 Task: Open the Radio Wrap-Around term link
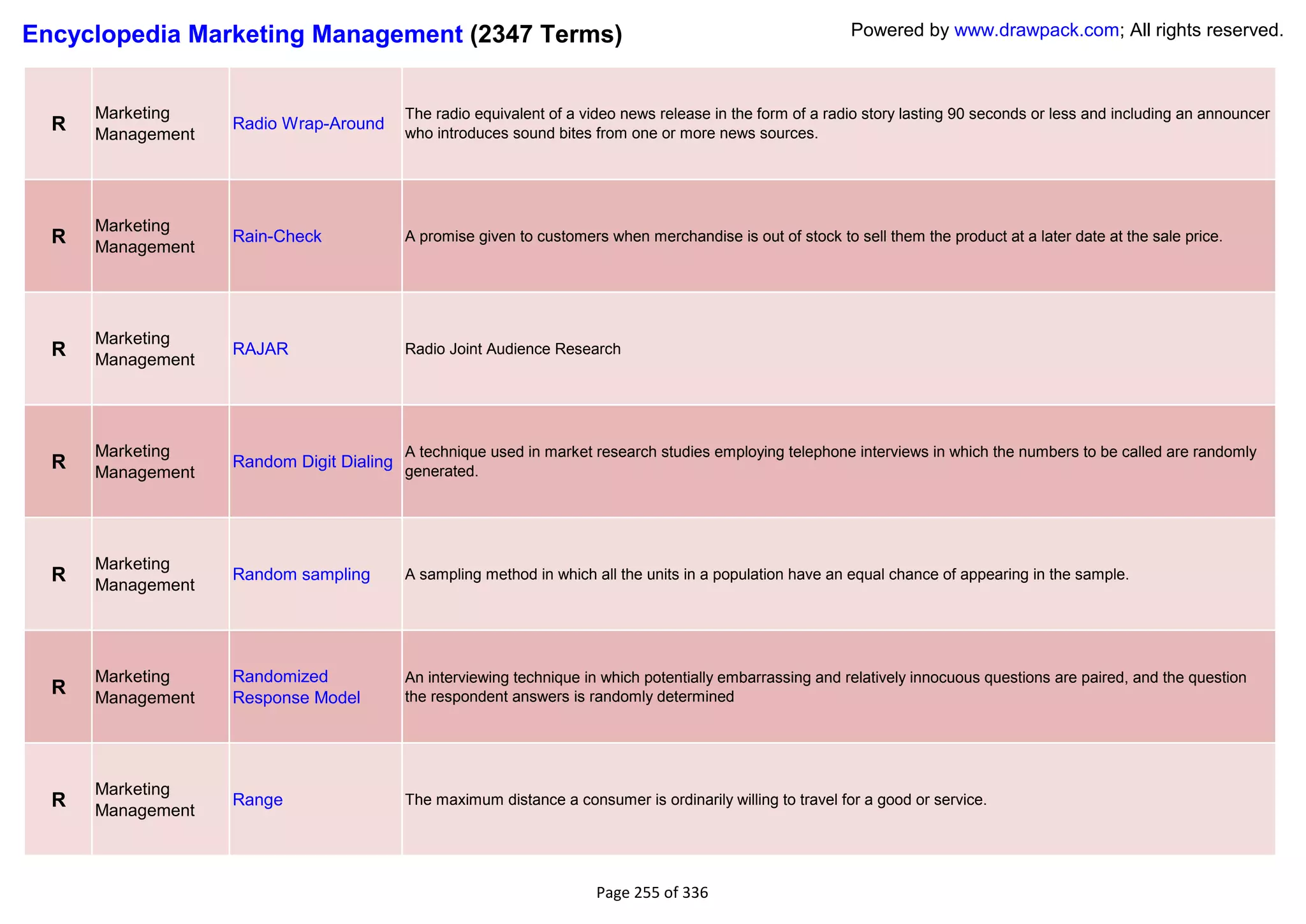(308, 124)
